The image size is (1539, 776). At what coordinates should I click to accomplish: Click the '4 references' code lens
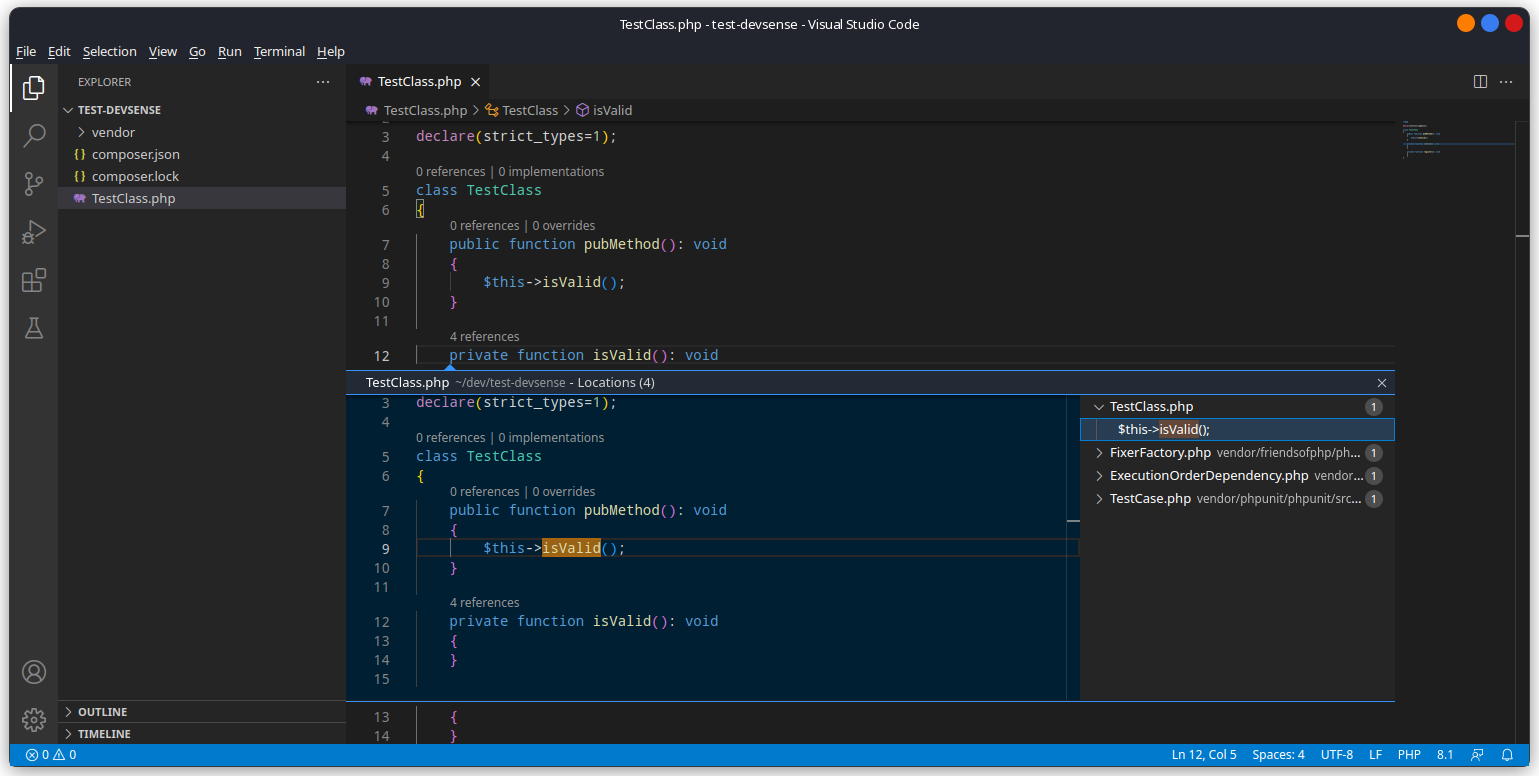coord(484,337)
